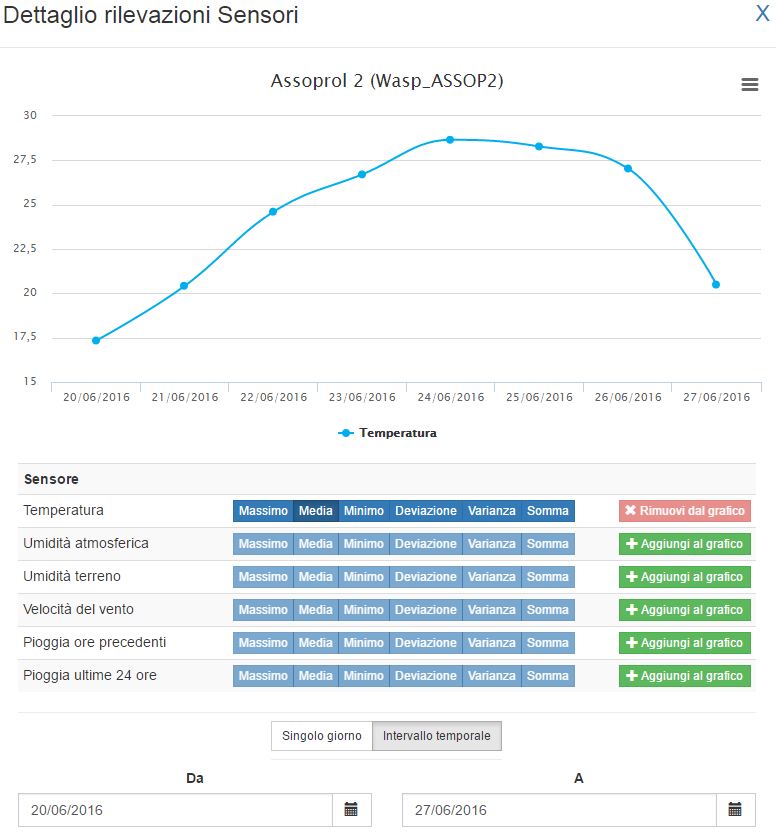Select Deviazione for Velocità del vento
Viewport: 776px width, 836px height.
coord(426,610)
